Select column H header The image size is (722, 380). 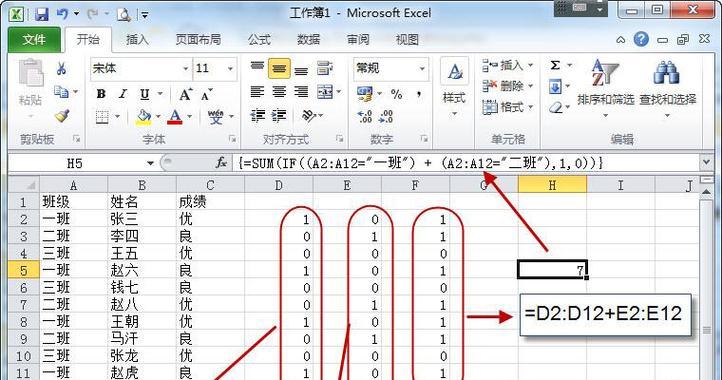point(552,185)
